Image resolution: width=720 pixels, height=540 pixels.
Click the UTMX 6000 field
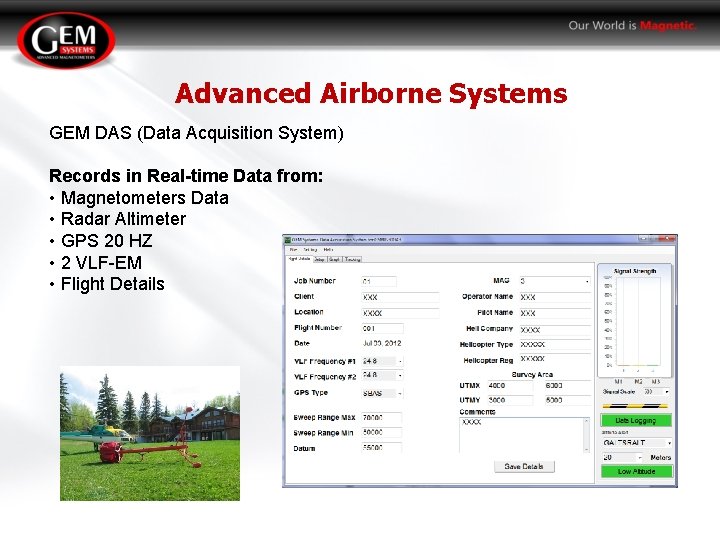pos(568,386)
